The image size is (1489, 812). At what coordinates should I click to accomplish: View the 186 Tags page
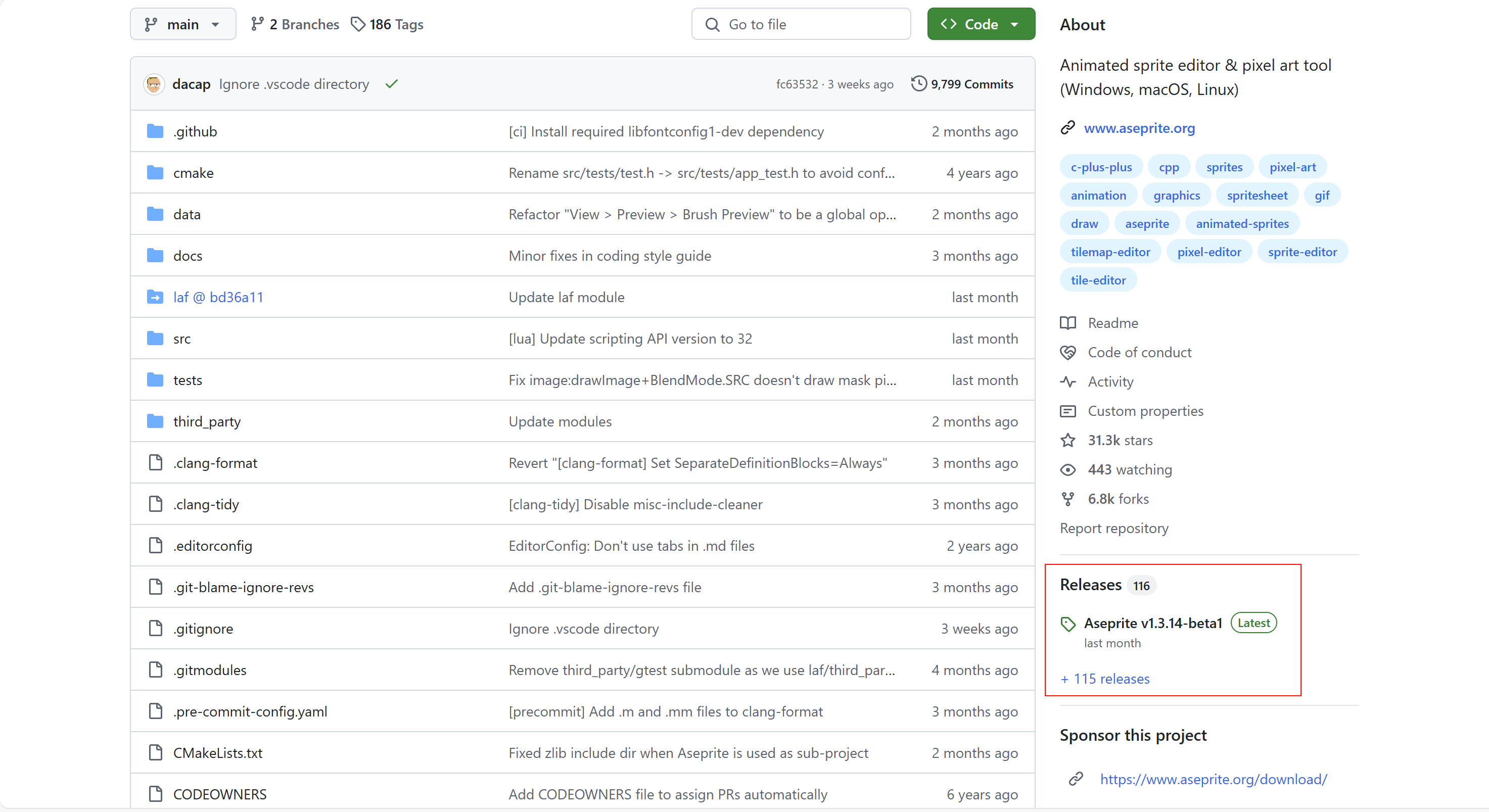[x=387, y=24]
